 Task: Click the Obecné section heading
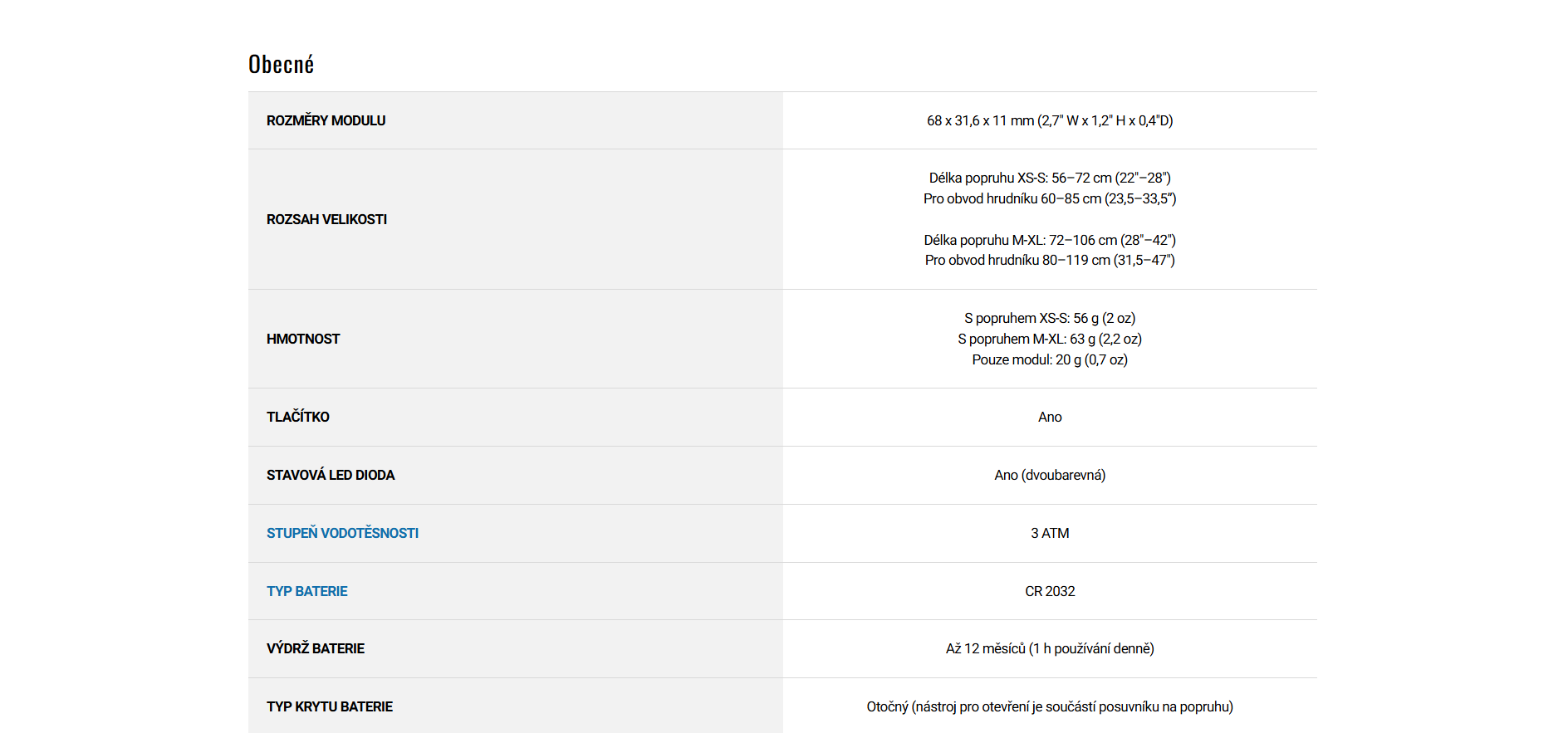(x=281, y=65)
